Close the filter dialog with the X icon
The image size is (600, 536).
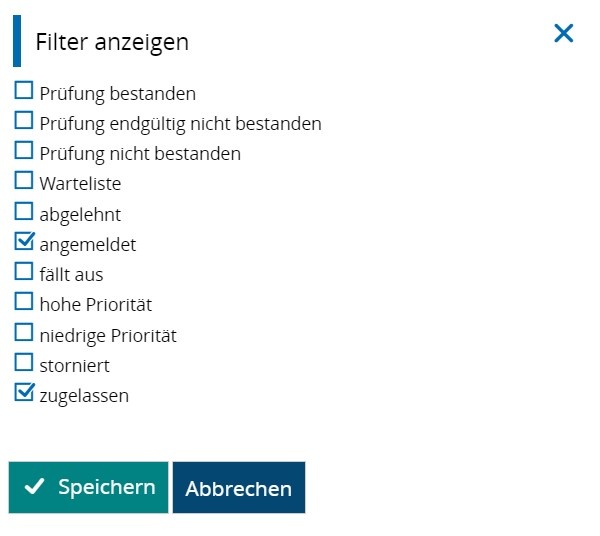(x=564, y=33)
